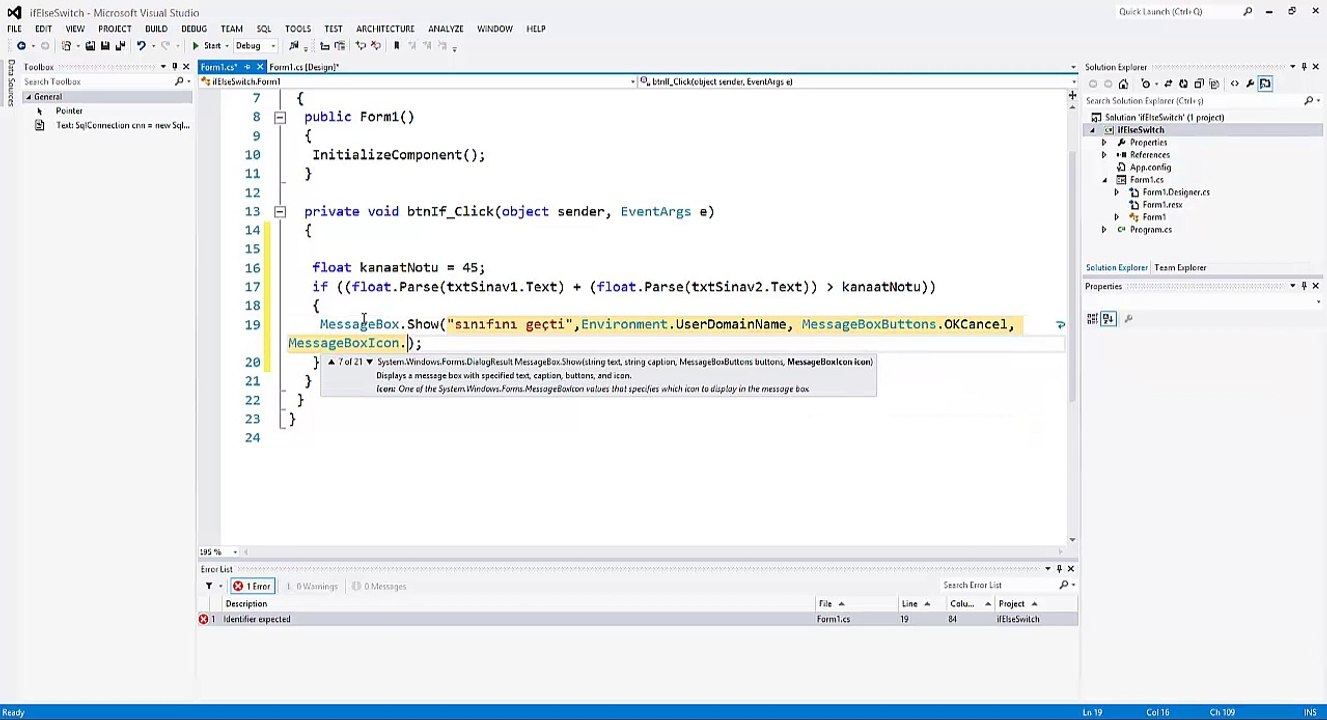
Task: Click the Undo arrow in toolbar
Action: (141, 46)
